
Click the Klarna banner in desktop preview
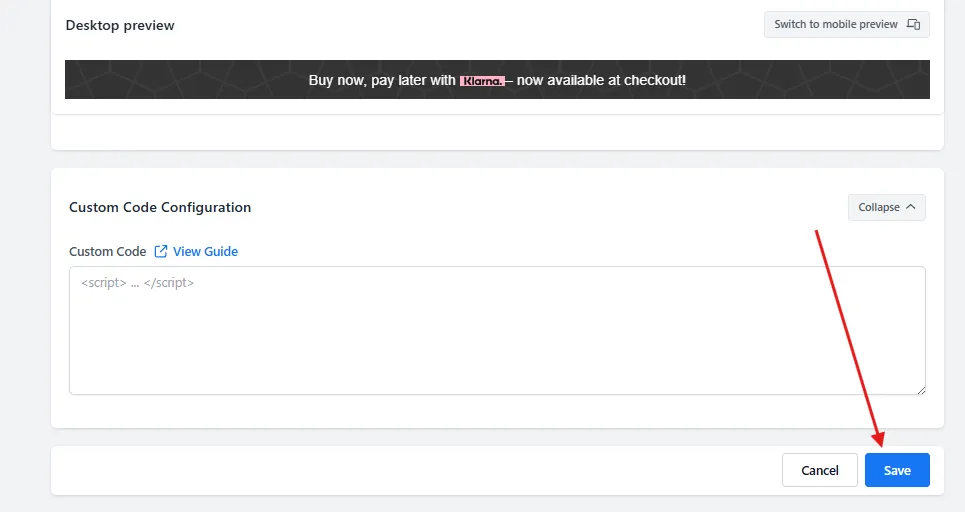coord(497,79)
